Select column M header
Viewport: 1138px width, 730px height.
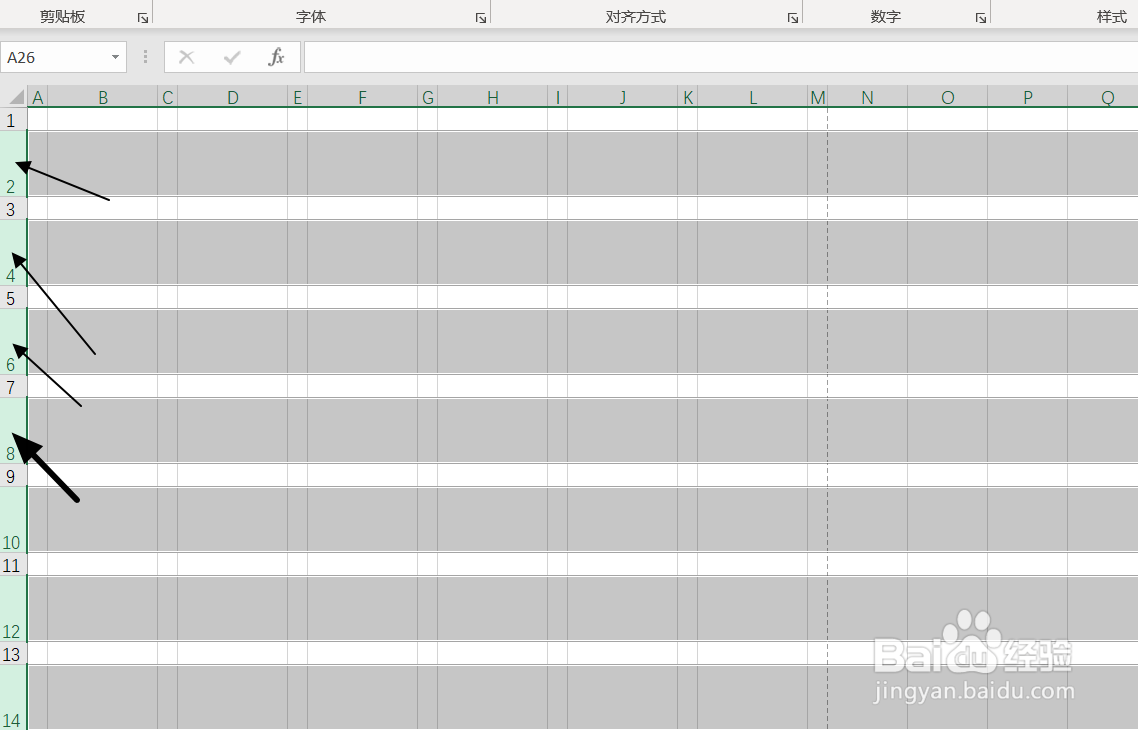click(817, 97)
